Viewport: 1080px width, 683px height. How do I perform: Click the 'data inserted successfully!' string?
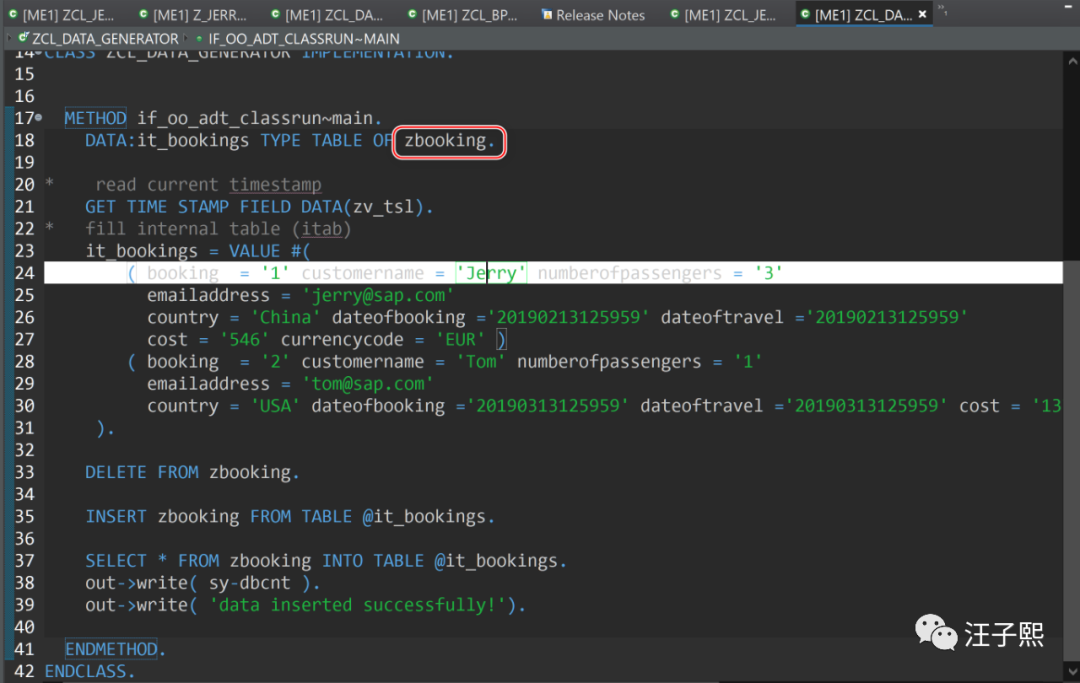(x=358, y=605)
